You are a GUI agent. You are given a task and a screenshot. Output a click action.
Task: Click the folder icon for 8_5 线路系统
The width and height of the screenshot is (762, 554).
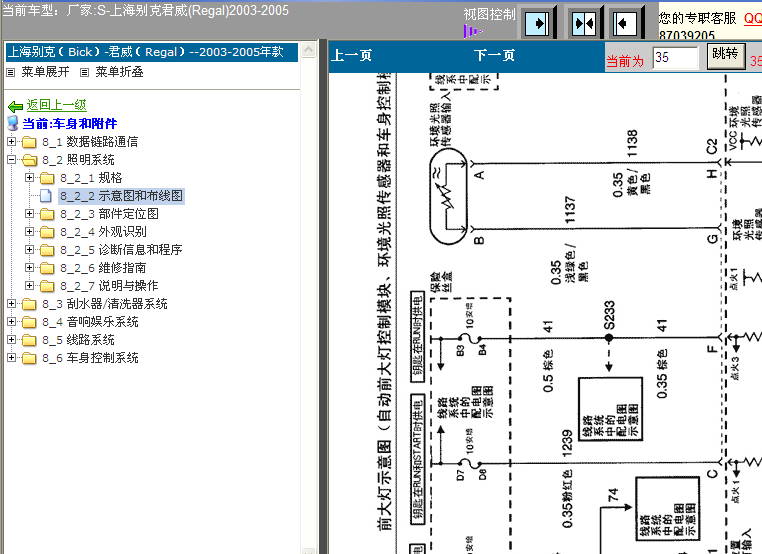pos(29,340)
